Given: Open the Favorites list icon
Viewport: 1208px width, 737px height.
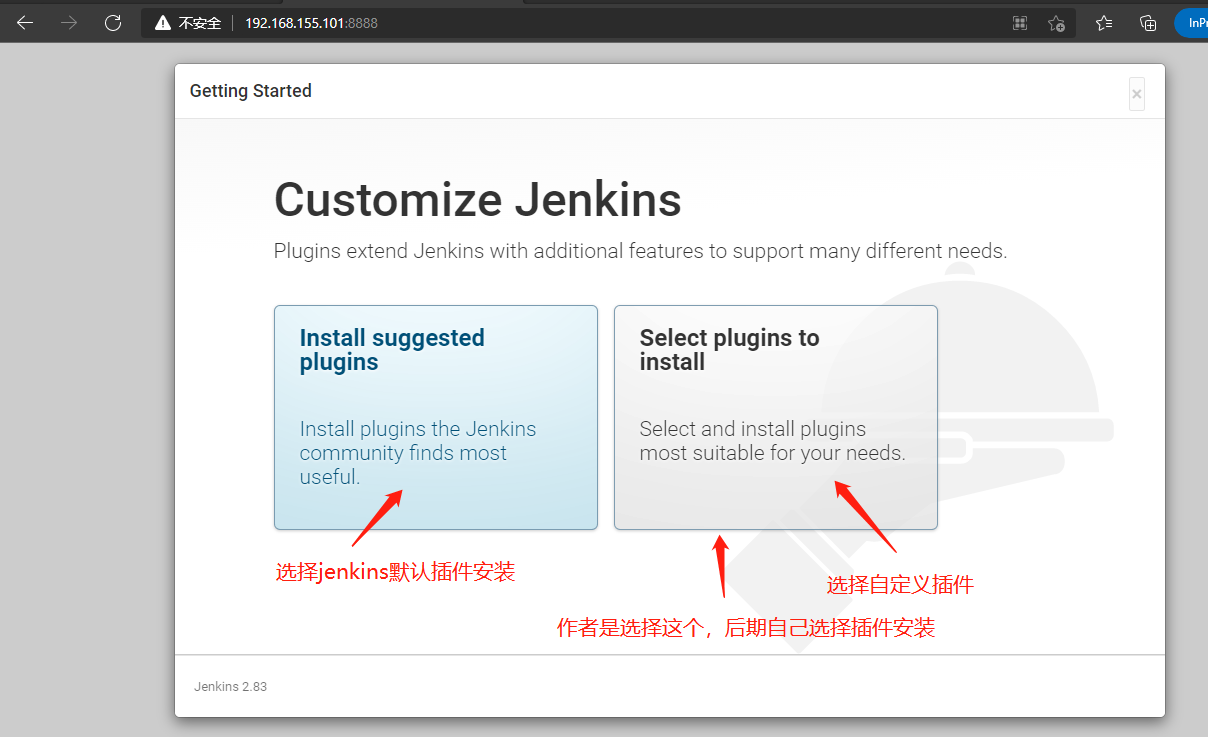Looking at the screenshot, I should (x=1104, y=23).
